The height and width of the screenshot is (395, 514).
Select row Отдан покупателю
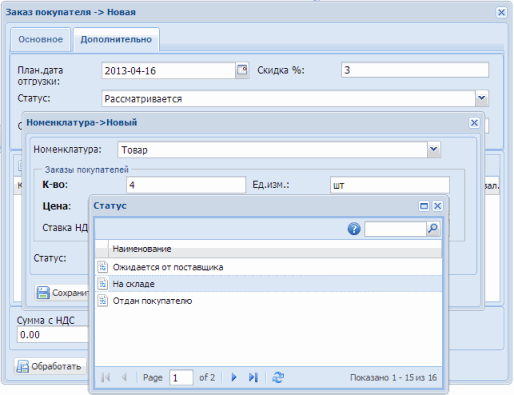coord(268,301)
